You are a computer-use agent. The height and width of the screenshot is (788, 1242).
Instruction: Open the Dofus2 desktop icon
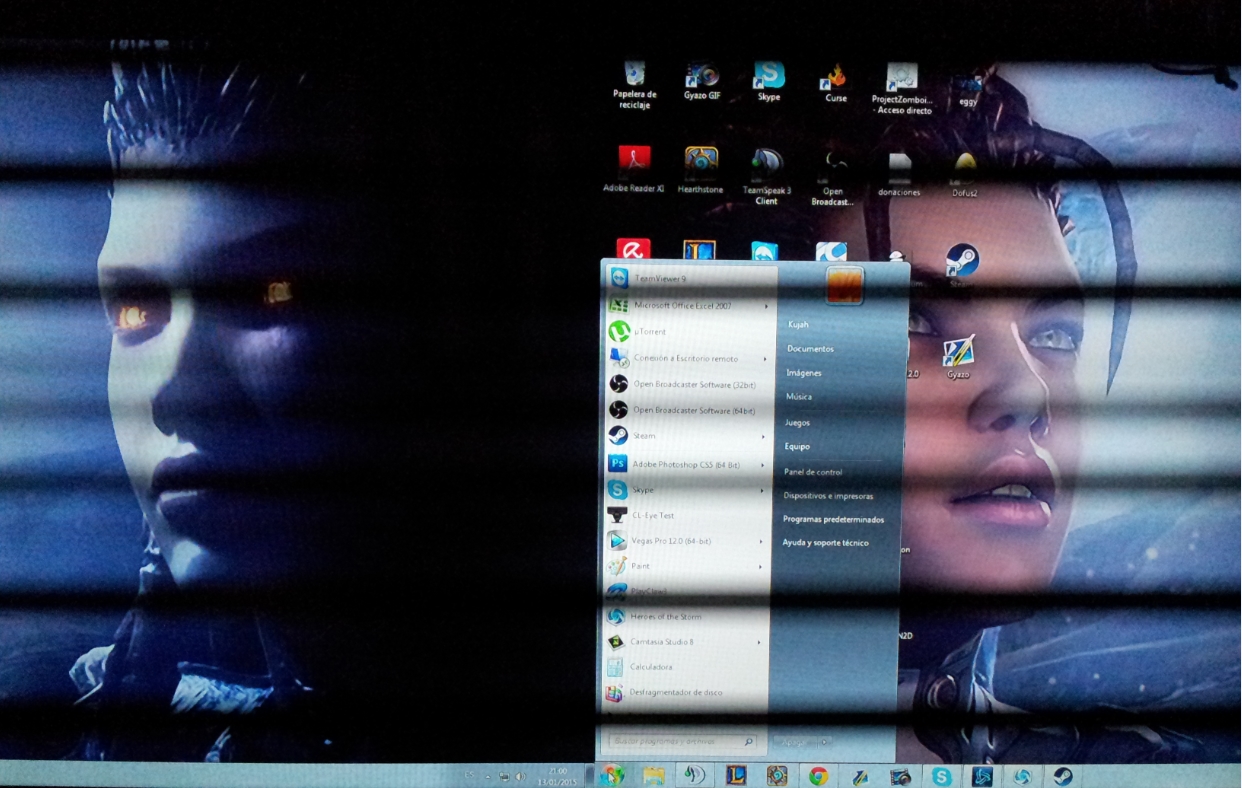tap(965, 174)
